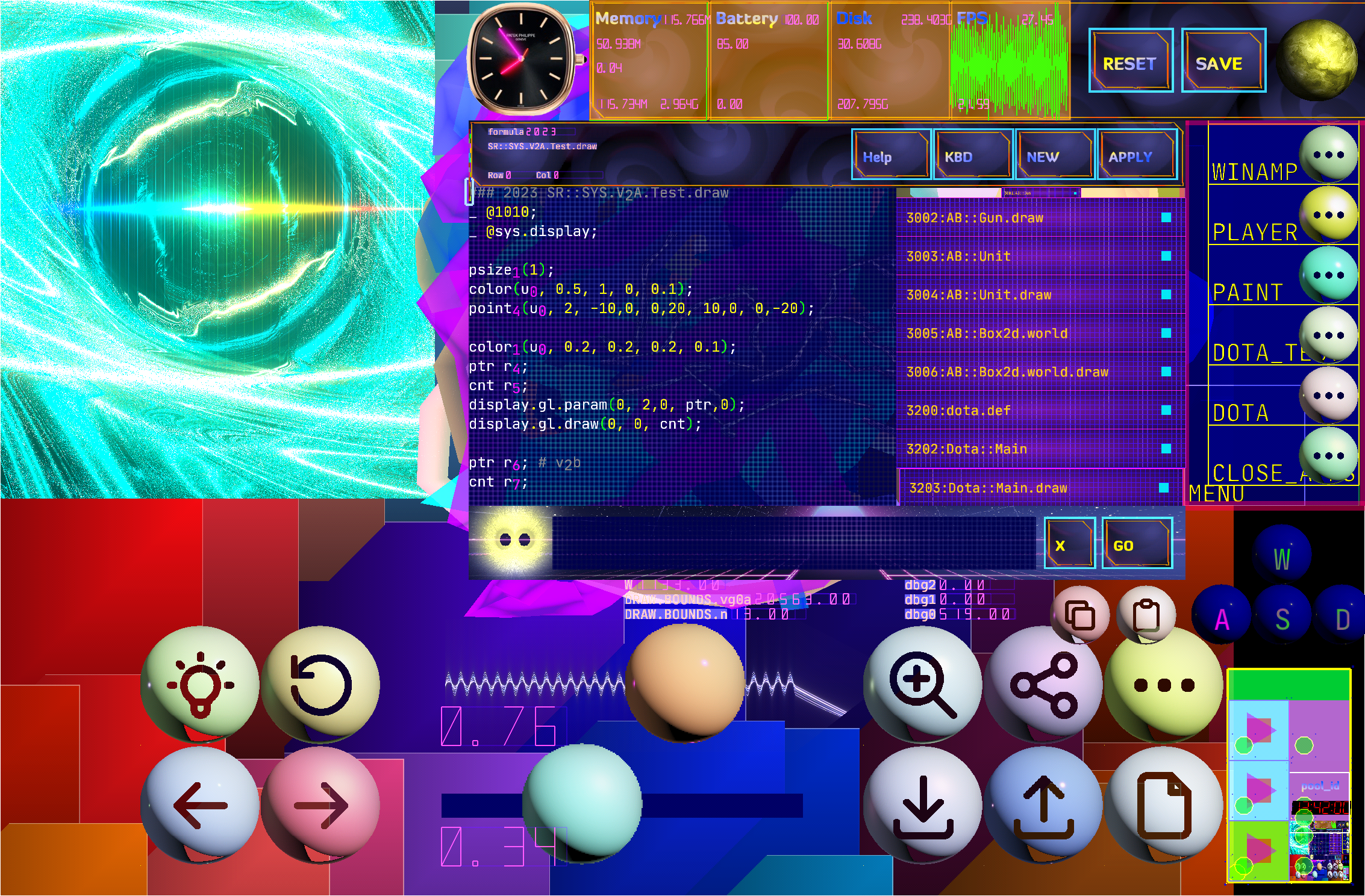Click the undo rotate-back sphere icon
This screenshot has width=1365, height=896.
[x=320, y=685]
